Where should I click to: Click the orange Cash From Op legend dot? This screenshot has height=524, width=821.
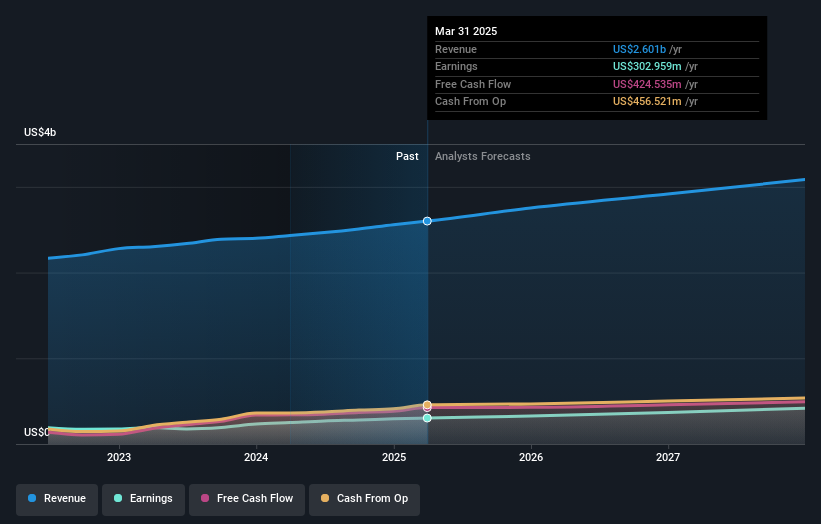[325, 498]
